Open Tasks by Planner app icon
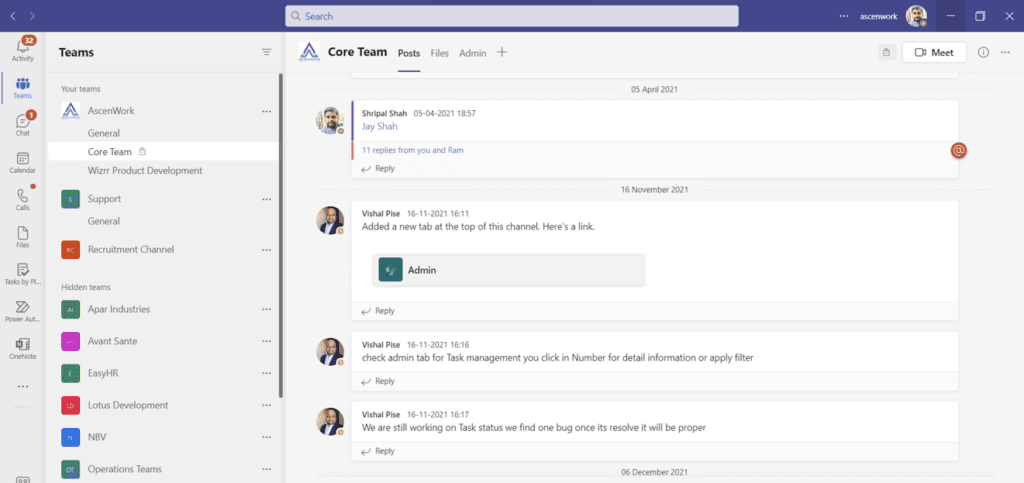Viewport: 1024px width, 483px height. 23,274
